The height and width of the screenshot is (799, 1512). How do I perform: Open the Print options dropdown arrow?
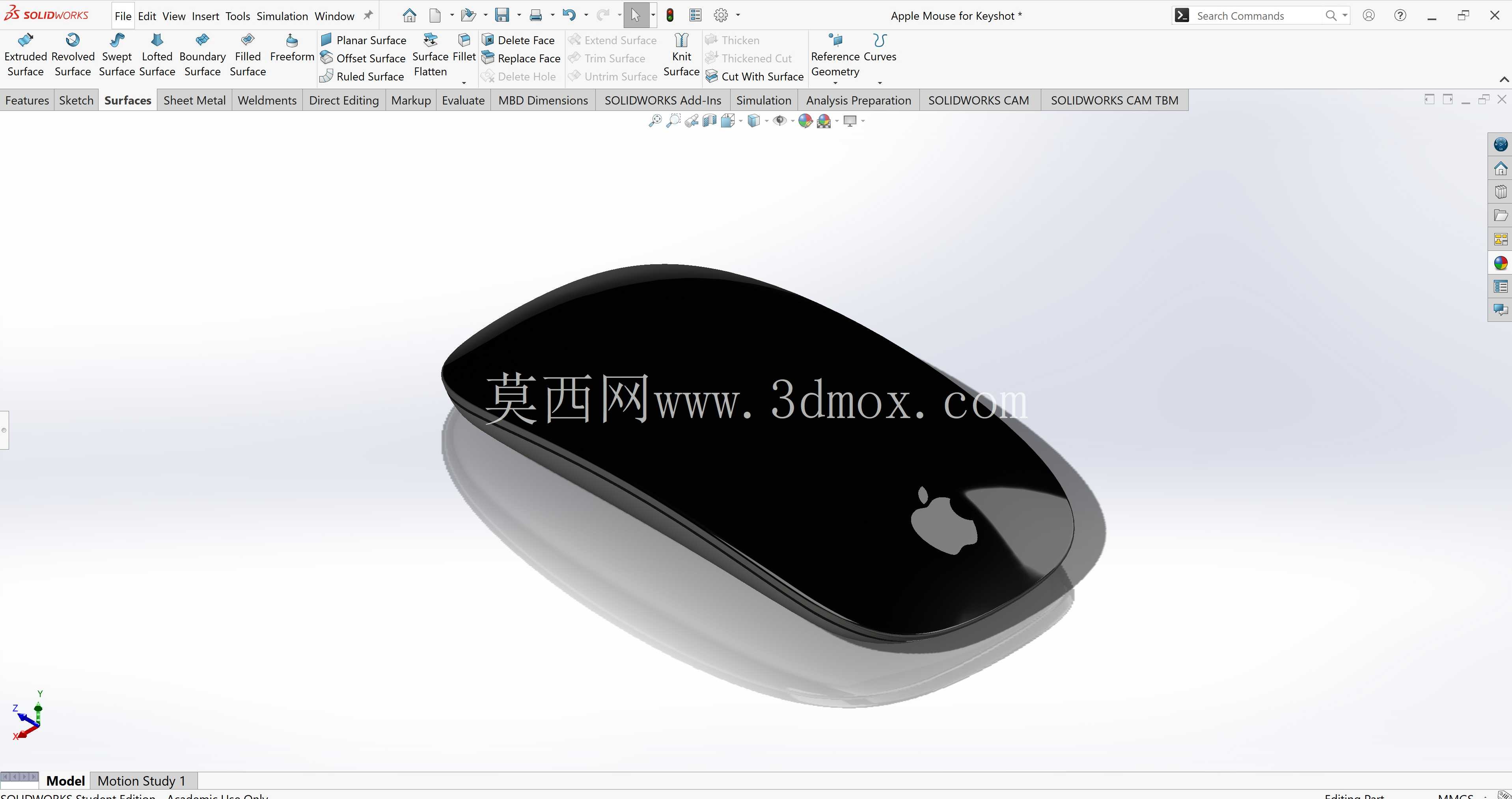point(552,15)
